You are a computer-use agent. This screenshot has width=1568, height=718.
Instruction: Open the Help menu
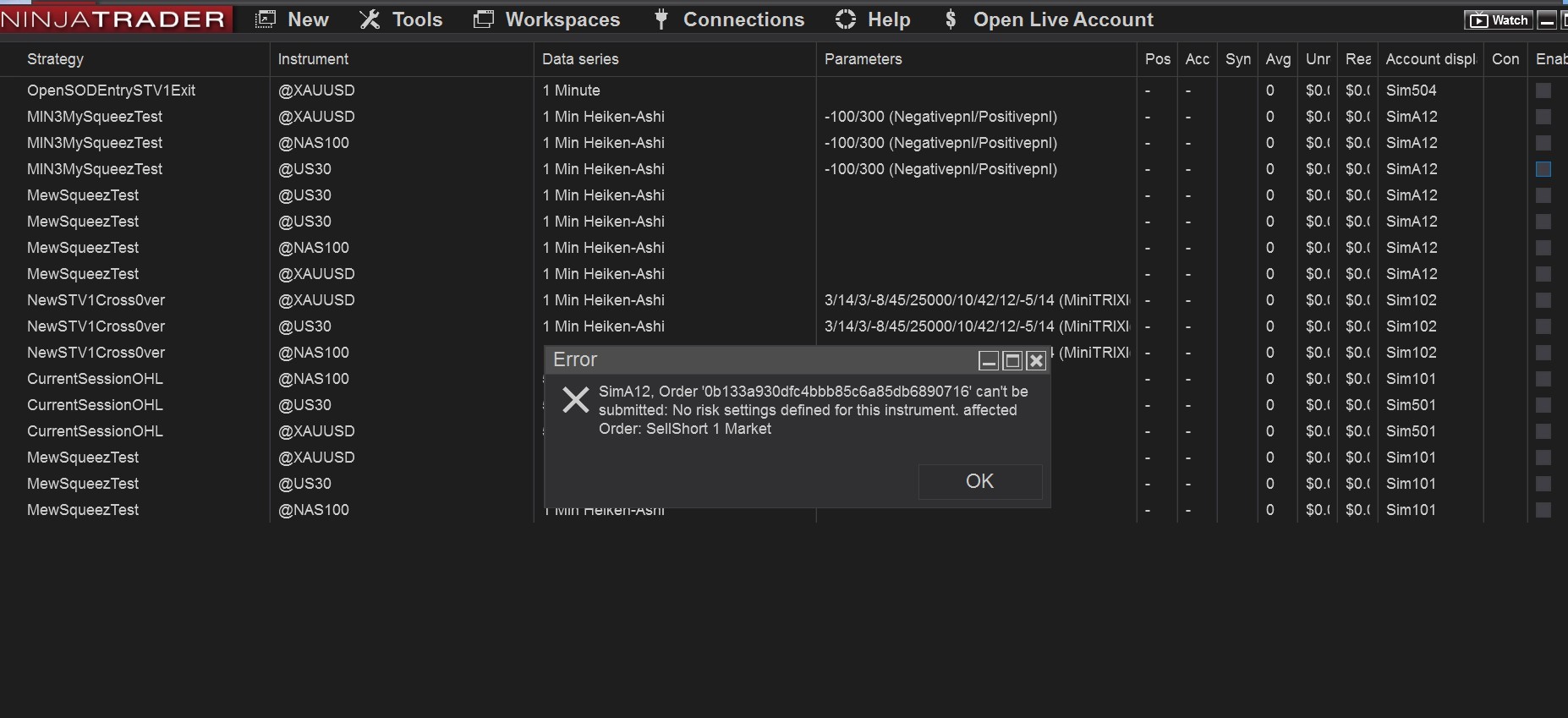coord(873,19)
